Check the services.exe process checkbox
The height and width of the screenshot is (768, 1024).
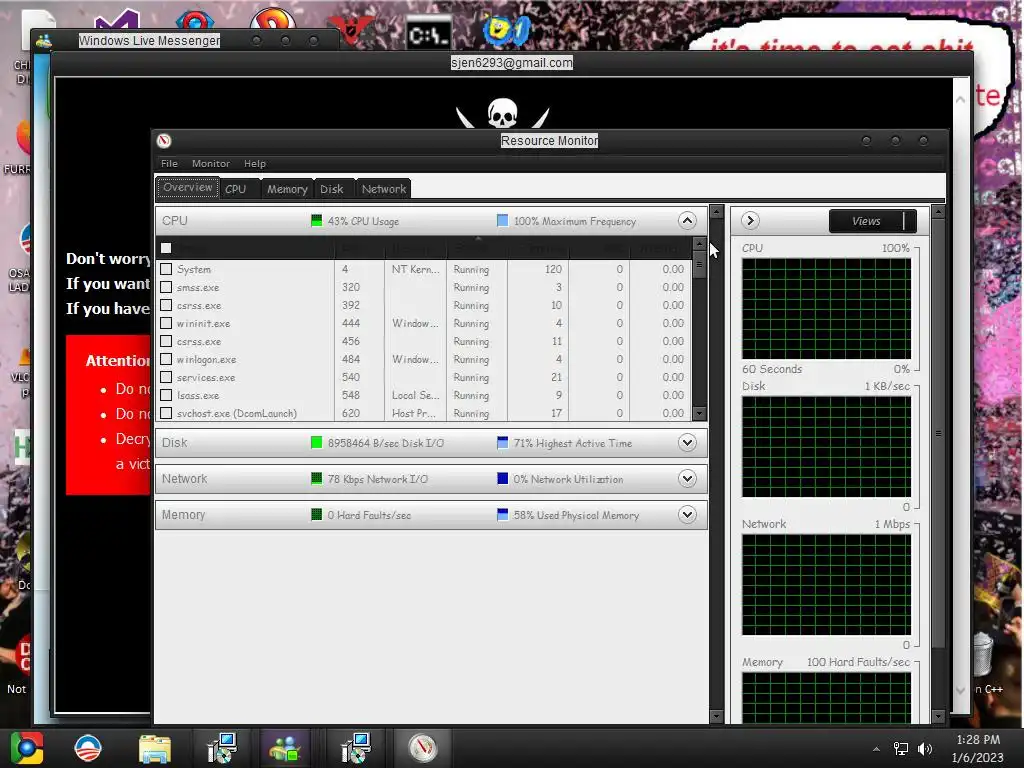pyautogui.click(x=166, y=377)
